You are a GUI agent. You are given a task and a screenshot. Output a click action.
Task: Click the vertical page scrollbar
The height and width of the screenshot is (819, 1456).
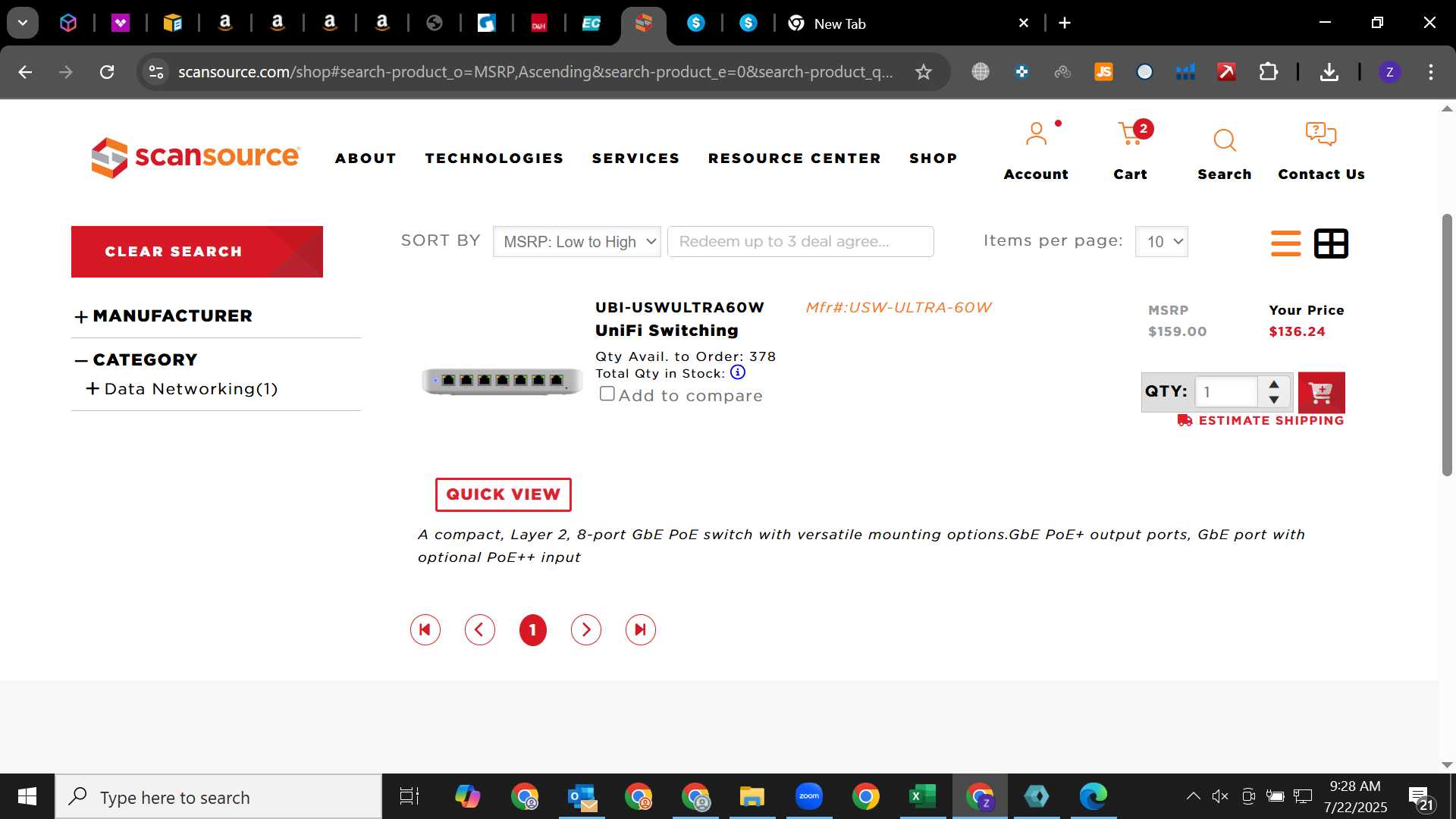point(1447,345)
